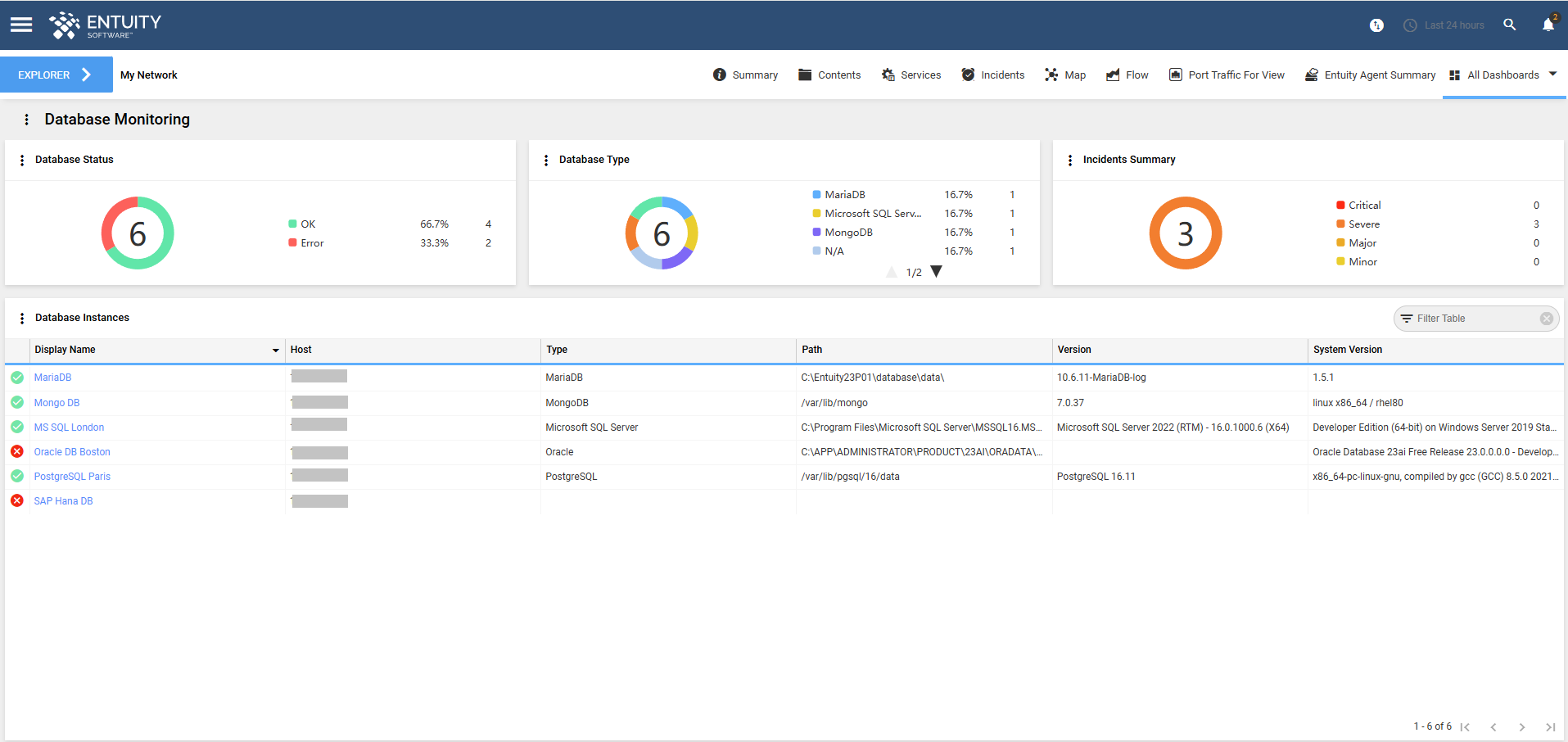Click Mongo DB green OK status icon
The width and height of the screenshot is (1568, 742).
(x=17, y=402)
